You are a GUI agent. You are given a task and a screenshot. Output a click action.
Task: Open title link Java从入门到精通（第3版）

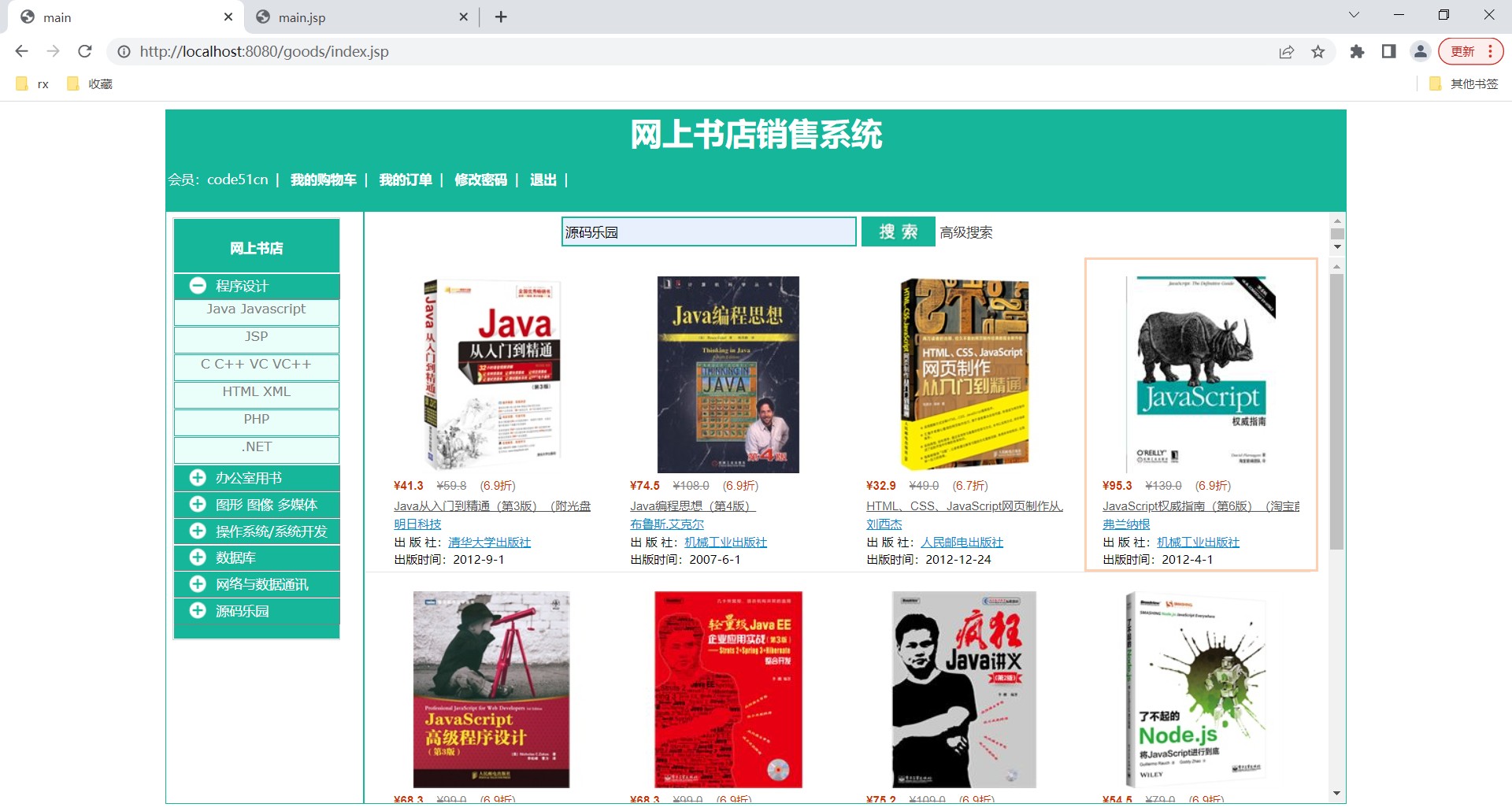pos(492,506)
